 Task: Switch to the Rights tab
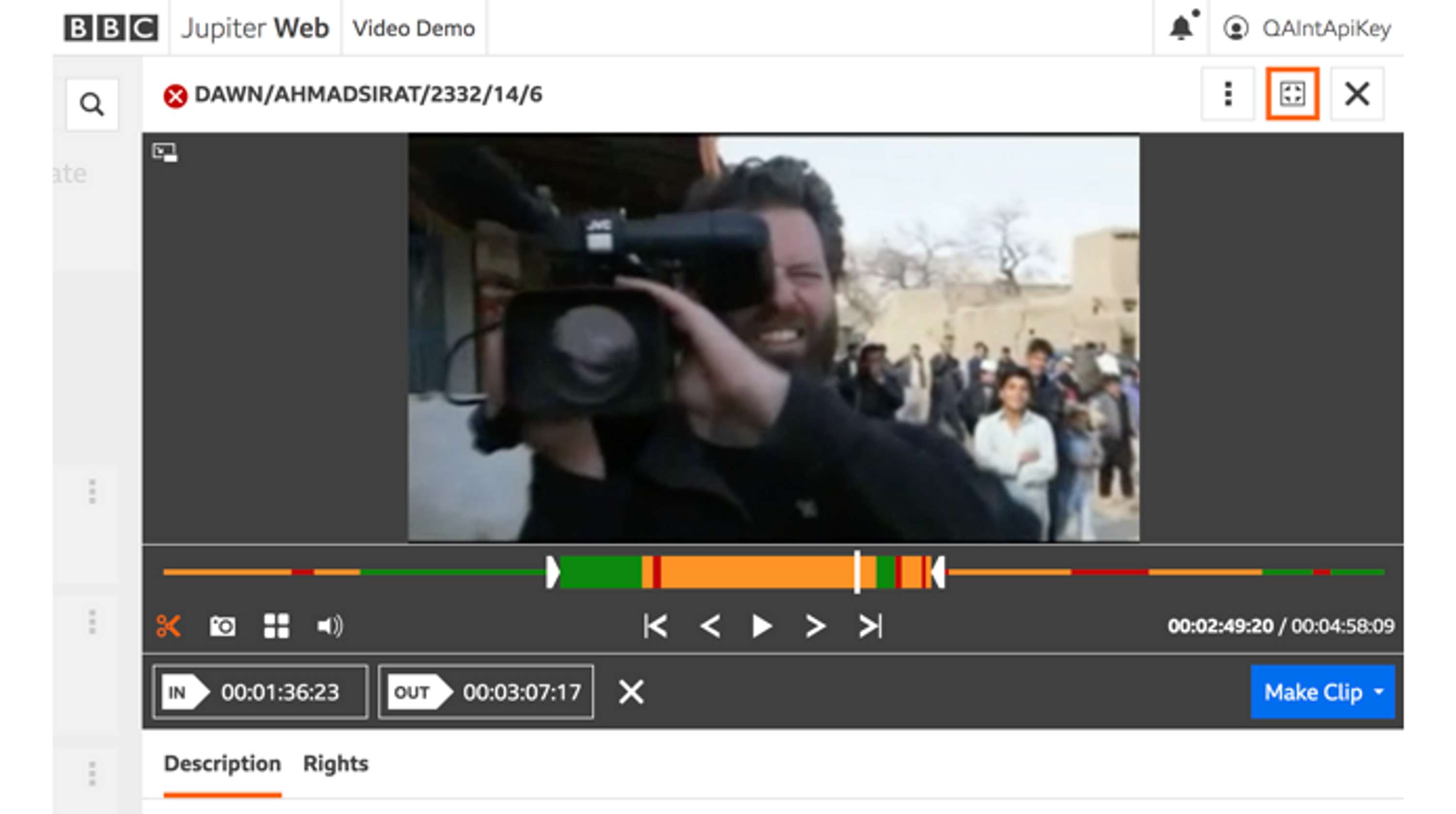click(336, 764)
